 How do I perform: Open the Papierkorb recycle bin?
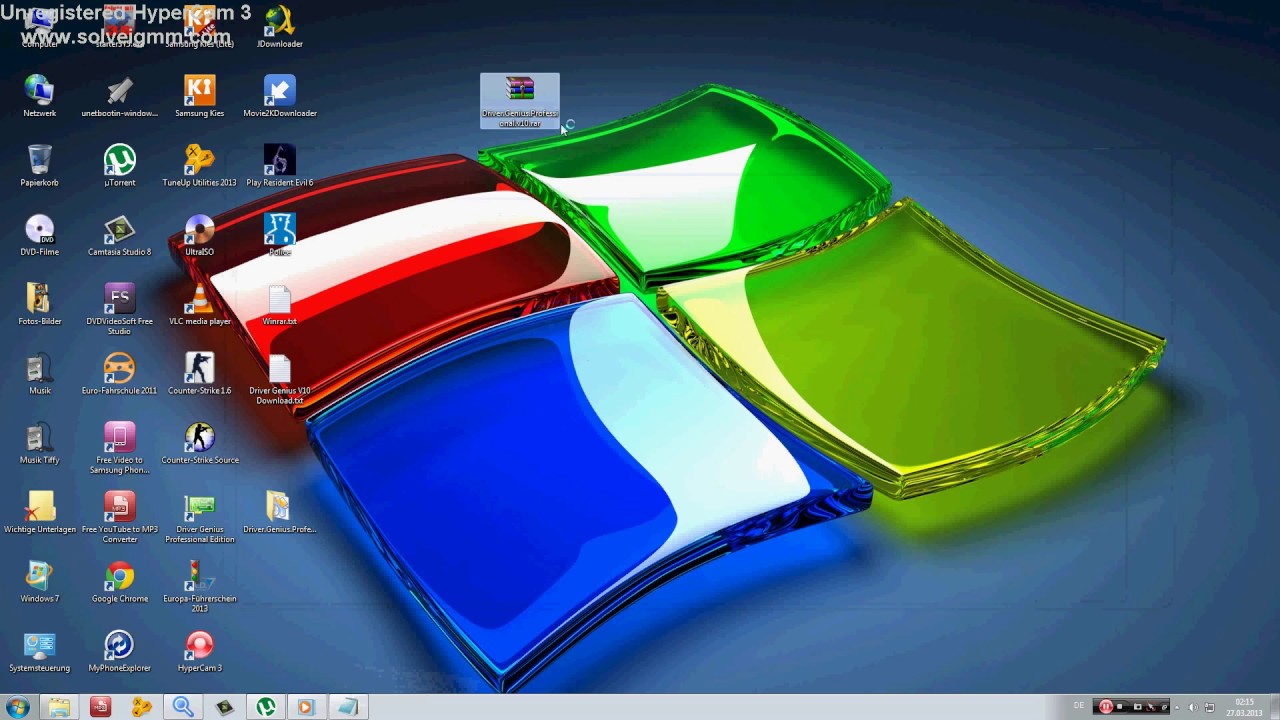pyautogui.click(x=40, y=166)
